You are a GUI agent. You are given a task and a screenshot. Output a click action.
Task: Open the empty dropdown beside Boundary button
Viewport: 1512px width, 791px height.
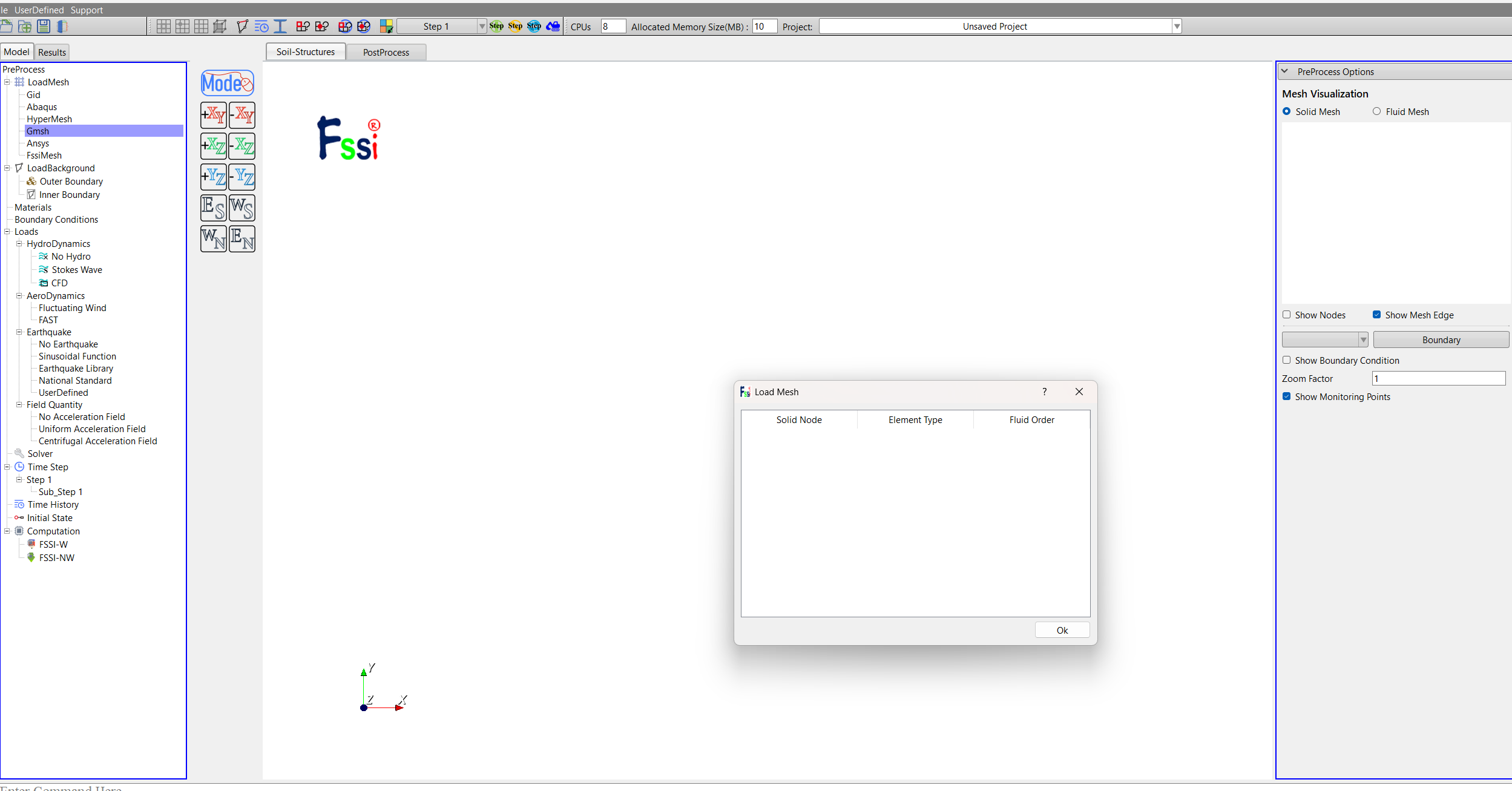1325,340
